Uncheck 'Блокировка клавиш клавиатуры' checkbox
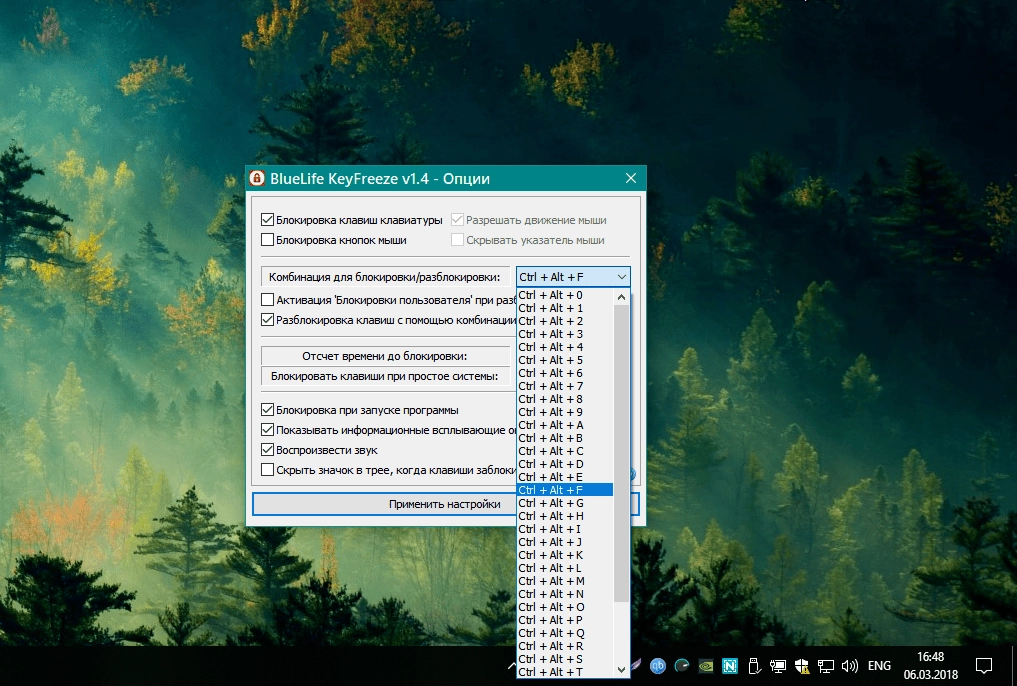Image resolution: width=1017 pixels, height=686 pixels. [x=267, y=220]
